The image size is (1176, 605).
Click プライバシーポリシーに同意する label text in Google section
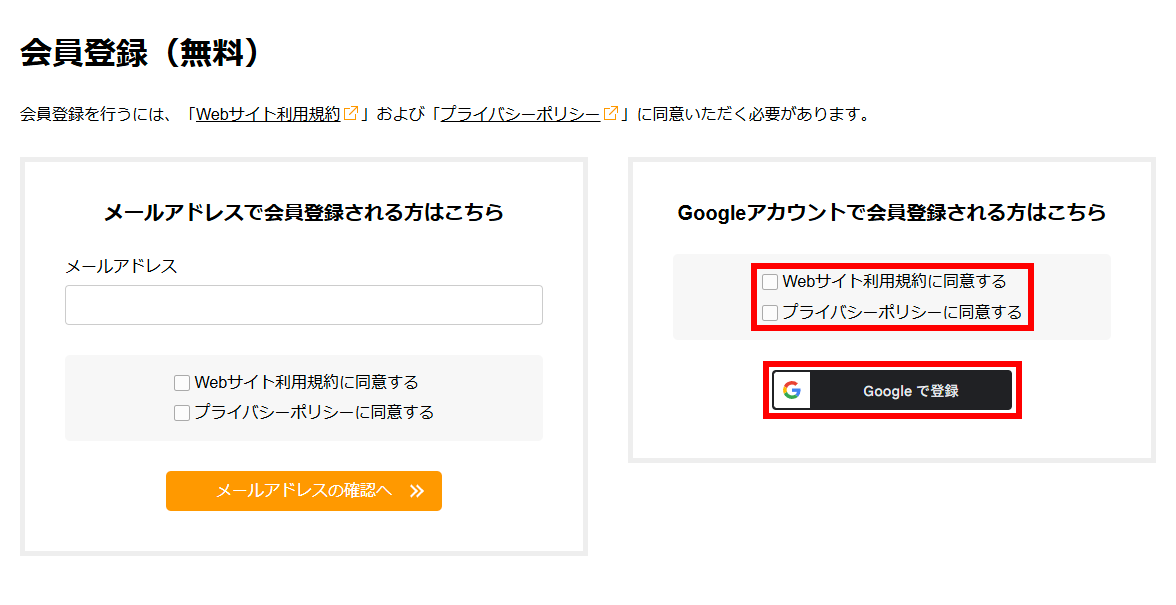pos(902,312)
